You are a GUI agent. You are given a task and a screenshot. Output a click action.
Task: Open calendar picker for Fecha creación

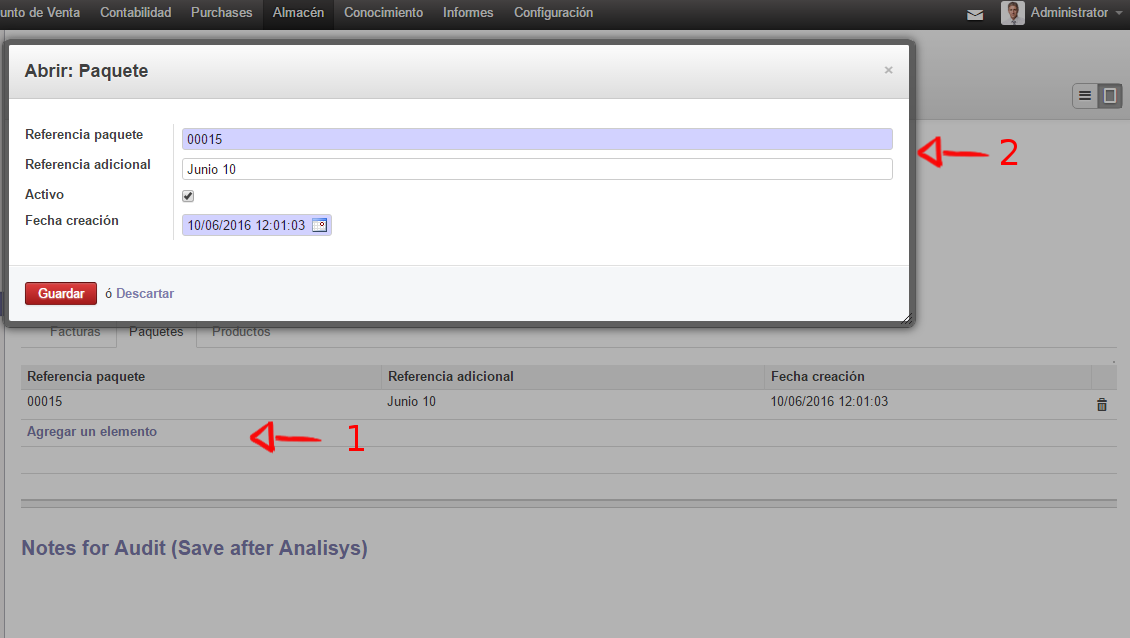pyautogui.click(x=319, y=225)
